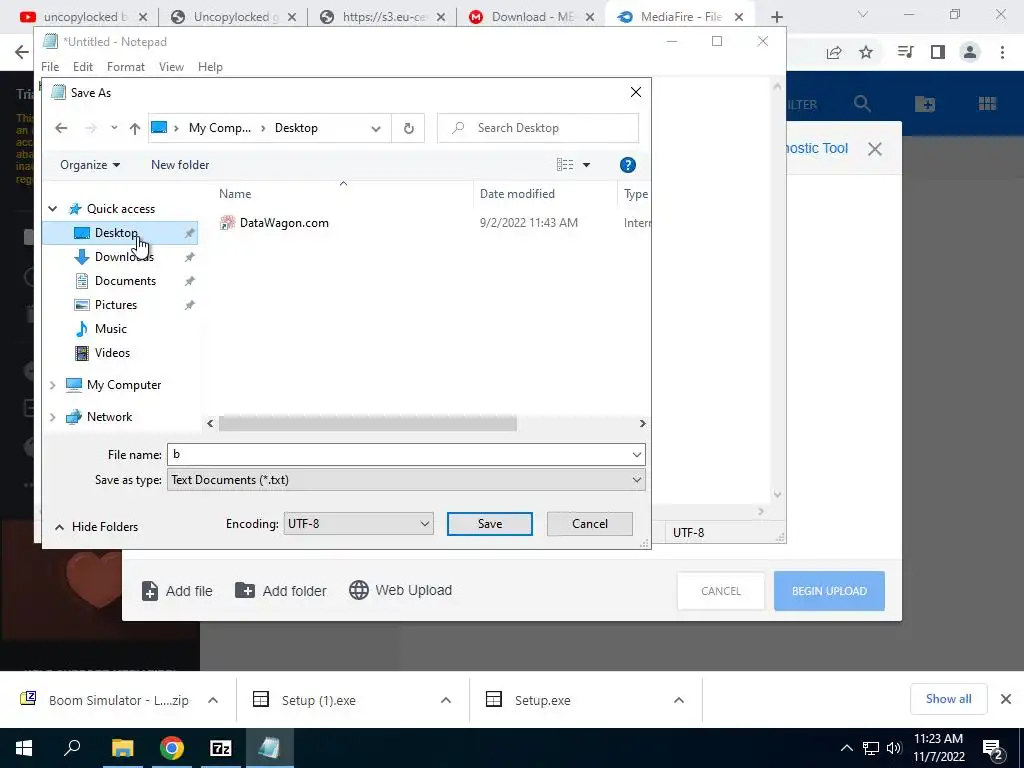Toggle Chrome side panel
The width and height of the screenshot is (1024, 768).
point(938,52)
